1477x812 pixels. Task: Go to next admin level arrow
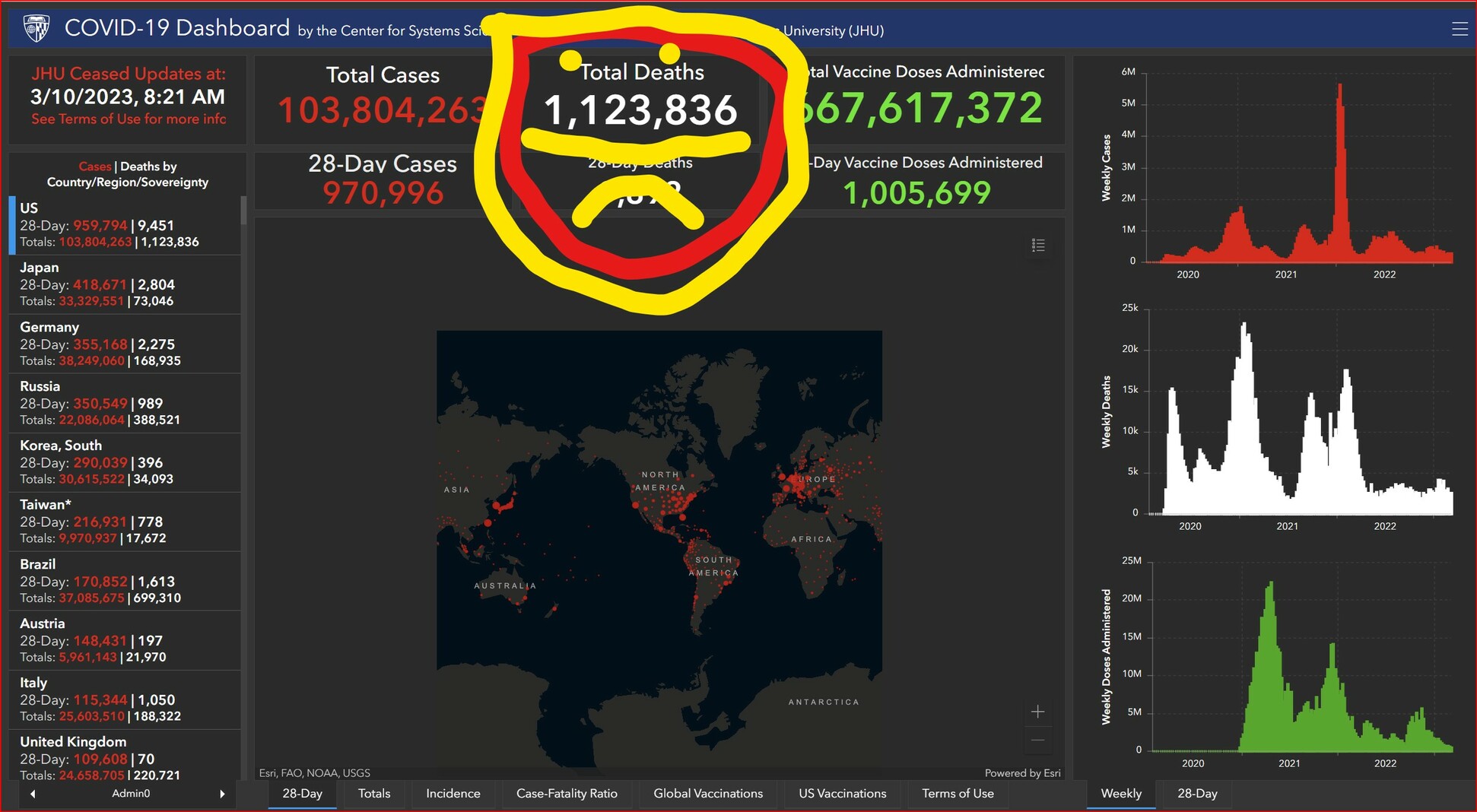(222, 794)
